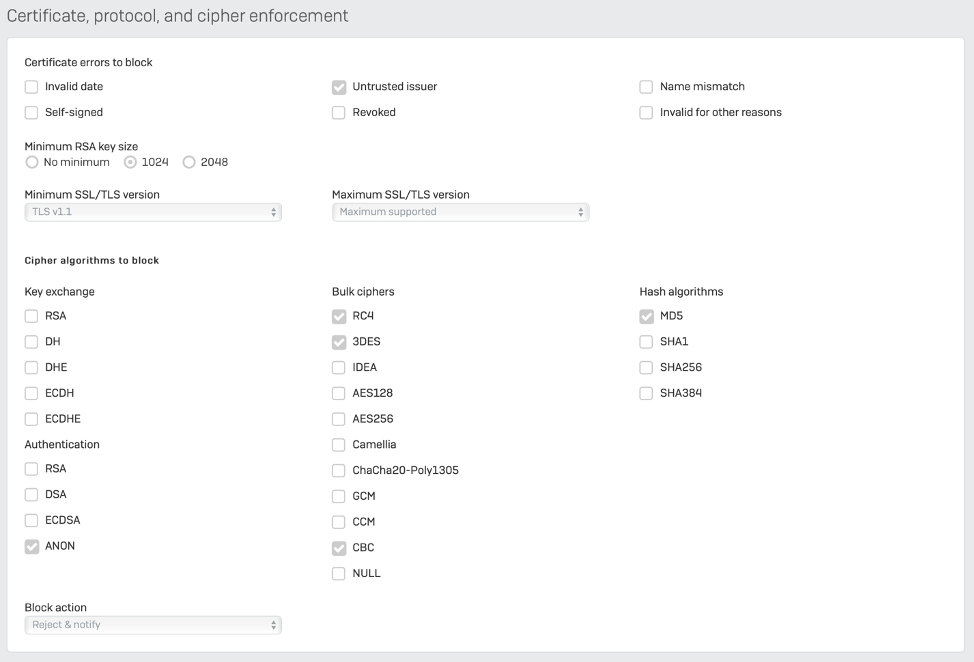Check the SHA1 hash algorithm
The width and height of the screenshot is (974, 662).
(646, 342)
